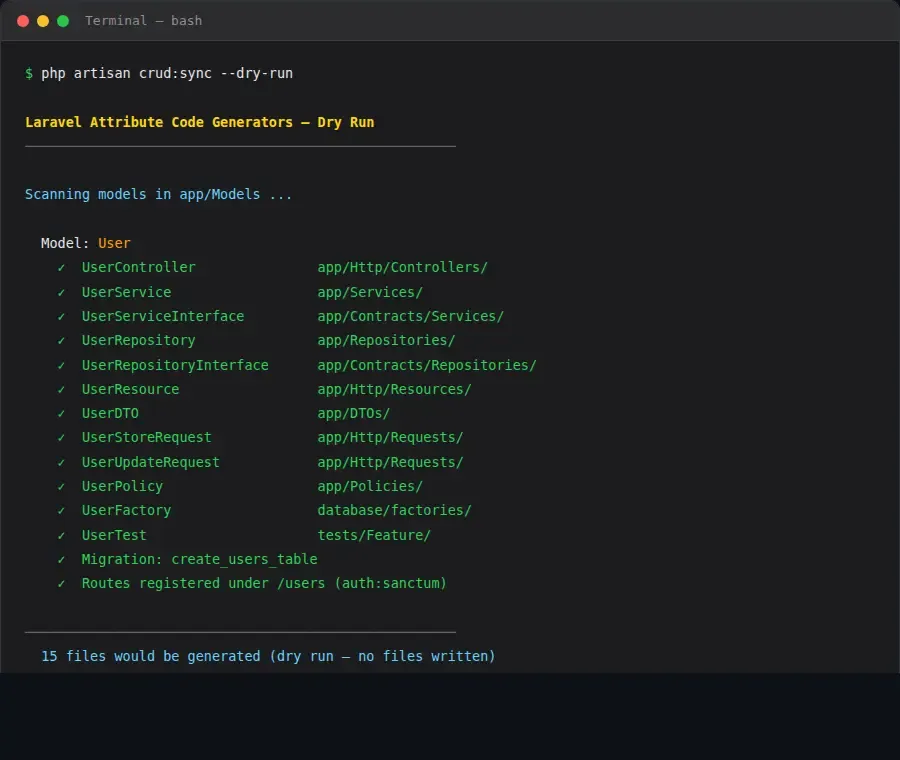Screen dimensions: 900x760
Task: Click the checkmark beside the Migration line
Action: tap(61, 559)
